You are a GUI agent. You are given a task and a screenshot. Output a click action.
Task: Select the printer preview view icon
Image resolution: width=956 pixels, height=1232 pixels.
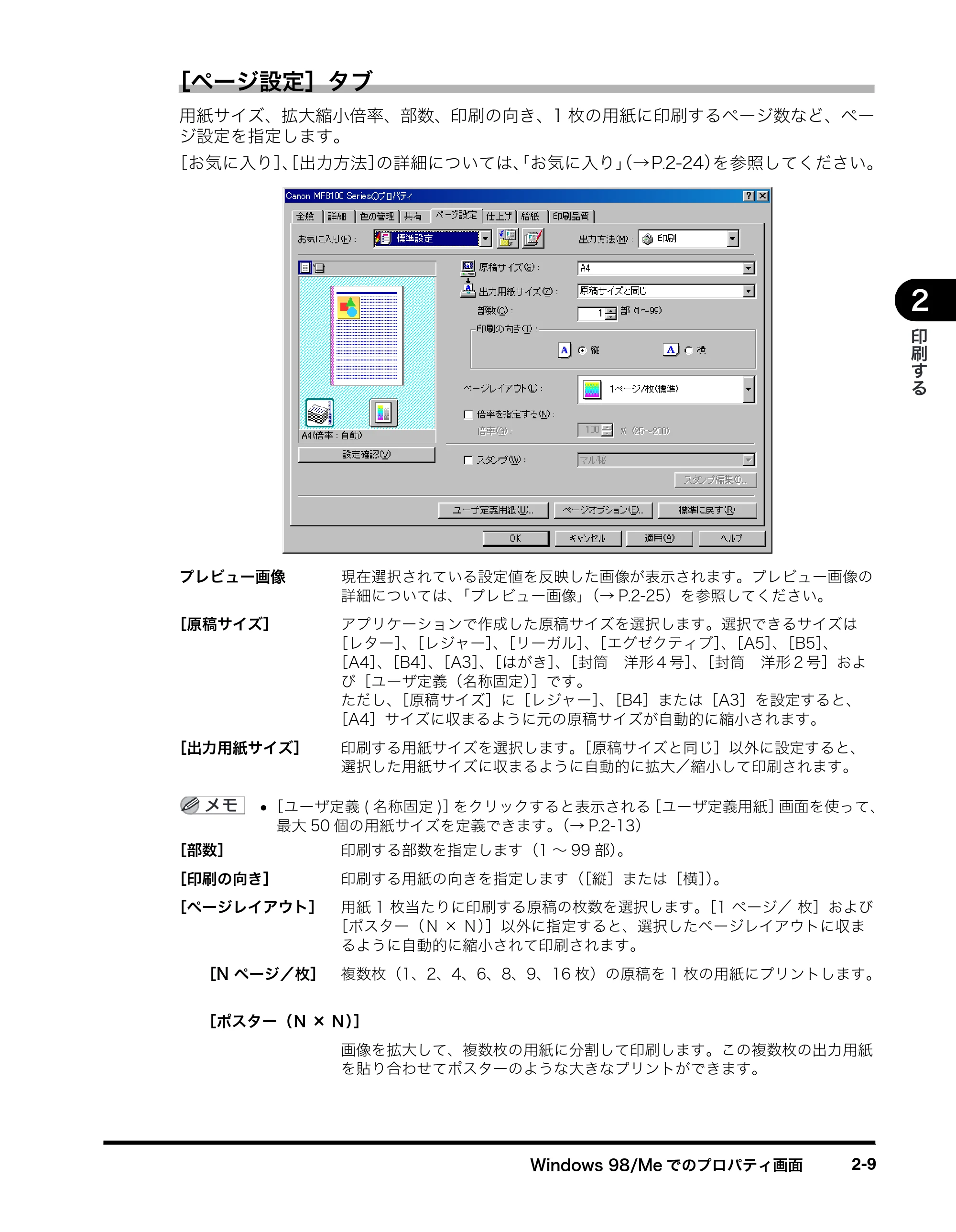tap(319, 268)
